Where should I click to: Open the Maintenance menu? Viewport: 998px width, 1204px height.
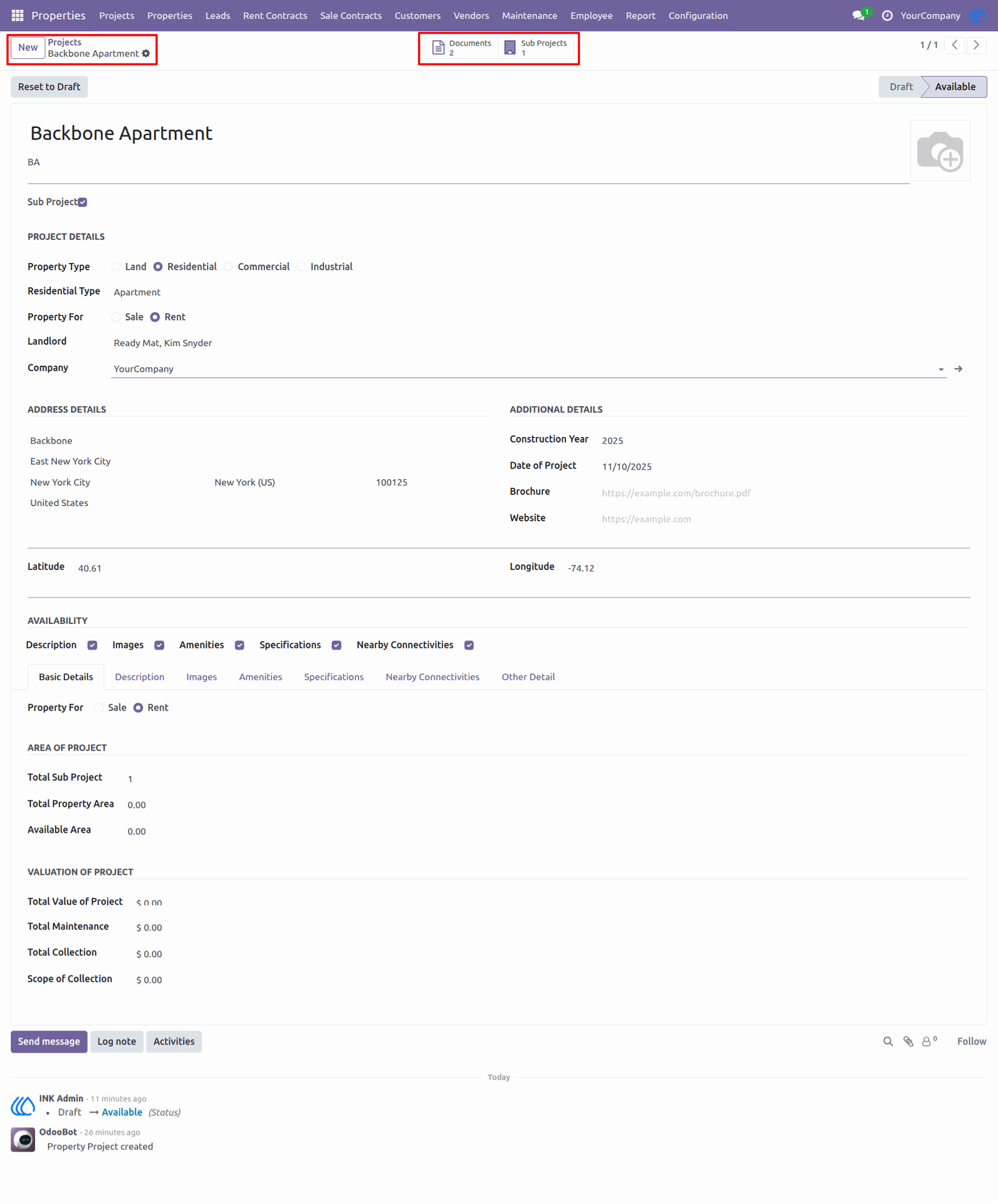click(529, 16)
